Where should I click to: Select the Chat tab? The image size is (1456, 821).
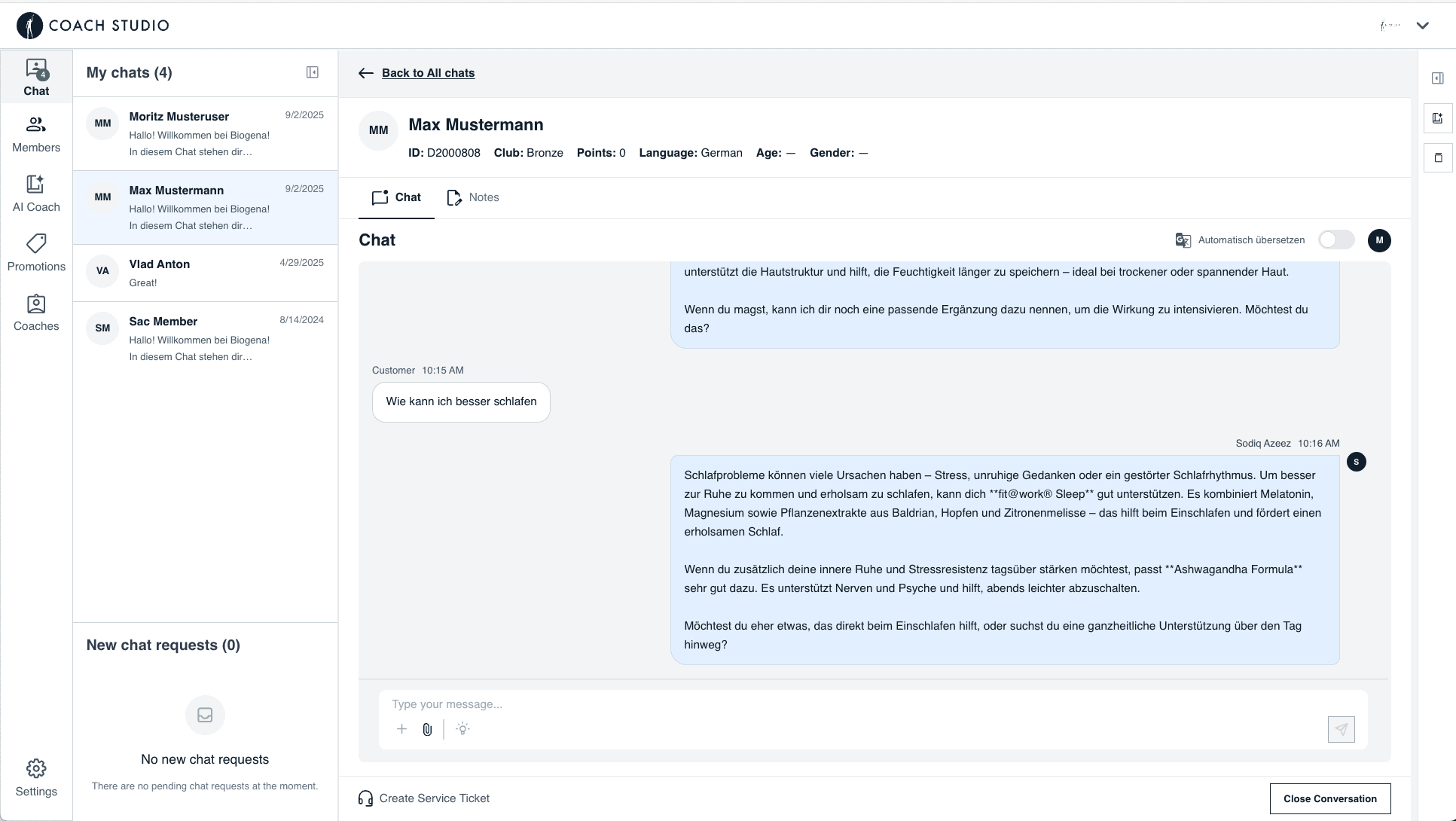[x=396, y=197]
